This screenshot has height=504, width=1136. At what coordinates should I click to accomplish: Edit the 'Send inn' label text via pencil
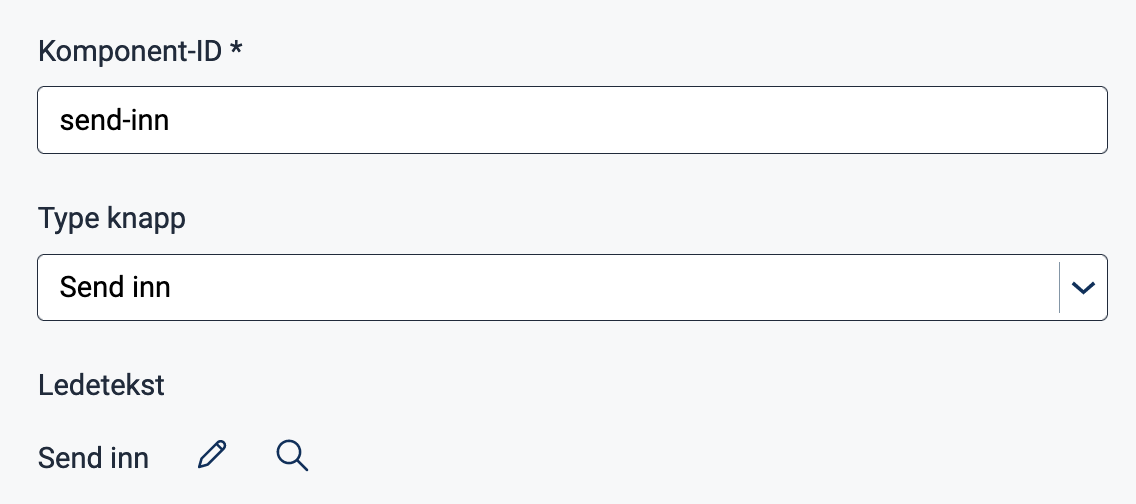click(x=212, y=455)
